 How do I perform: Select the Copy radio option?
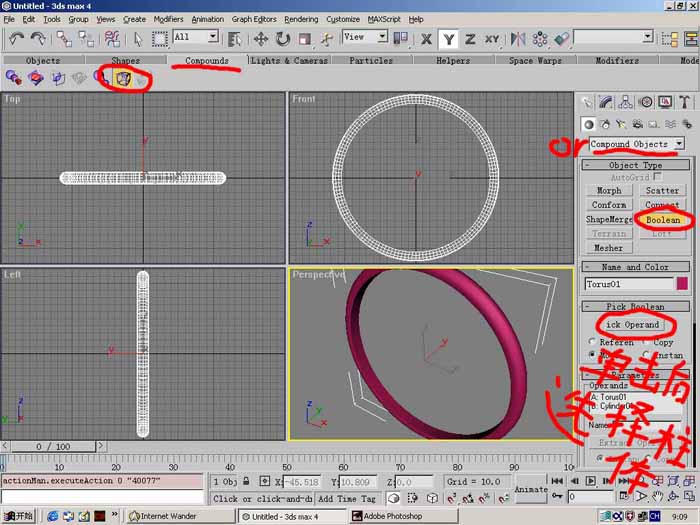pos(646,342)
